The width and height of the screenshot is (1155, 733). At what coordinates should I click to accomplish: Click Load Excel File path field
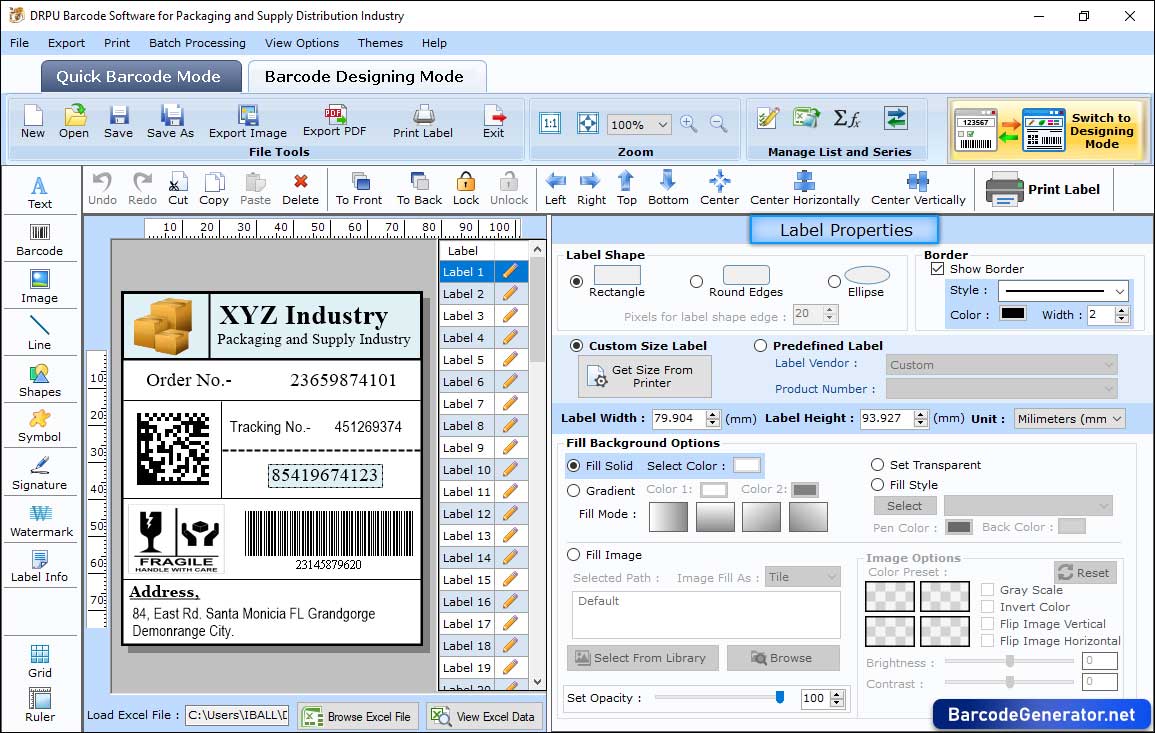pyautogui.click(x=237, y=715)
